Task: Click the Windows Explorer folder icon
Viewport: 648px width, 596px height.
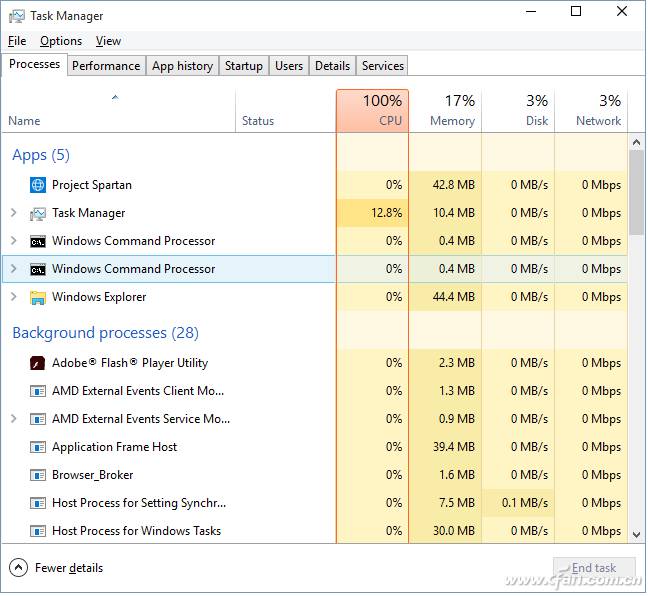Action: click(x=38, y=298)
